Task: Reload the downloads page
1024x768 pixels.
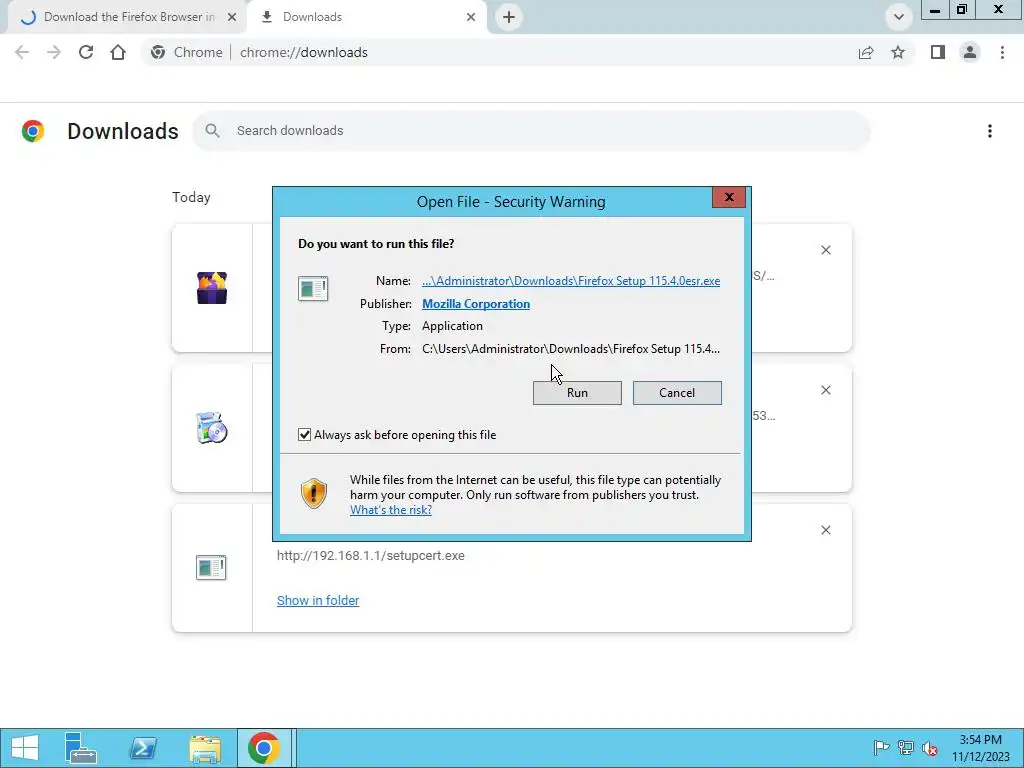Action: tap(86, 52)
